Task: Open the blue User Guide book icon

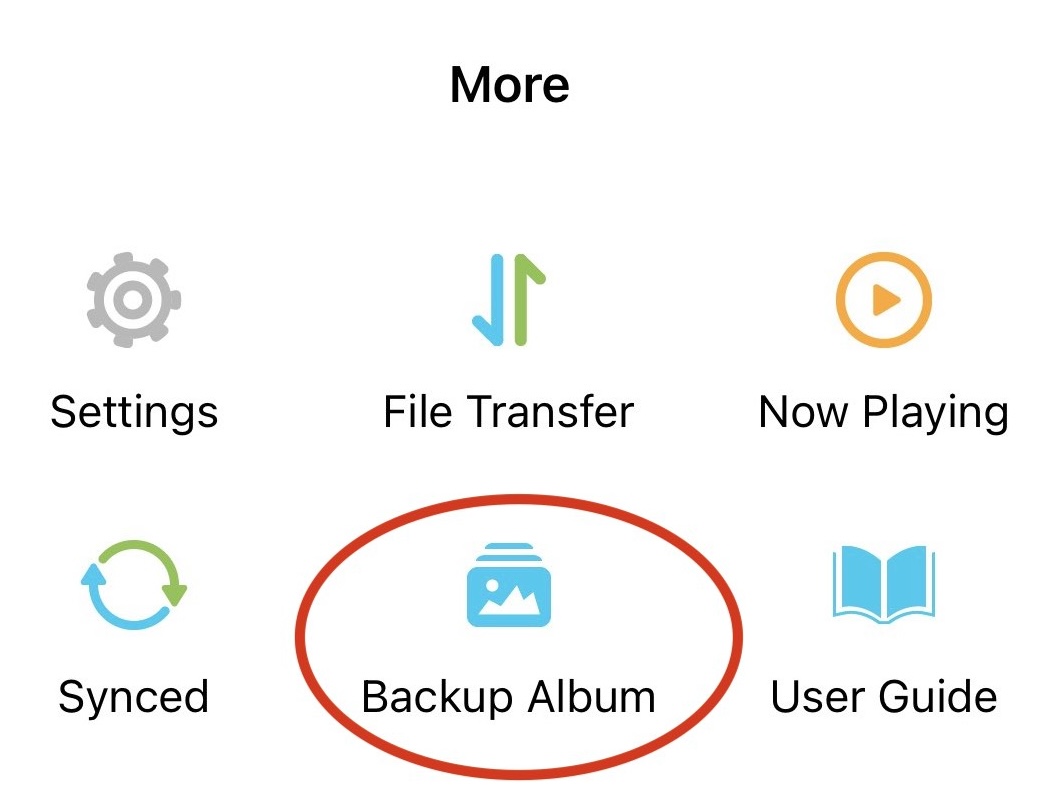Action: point(884,584)
